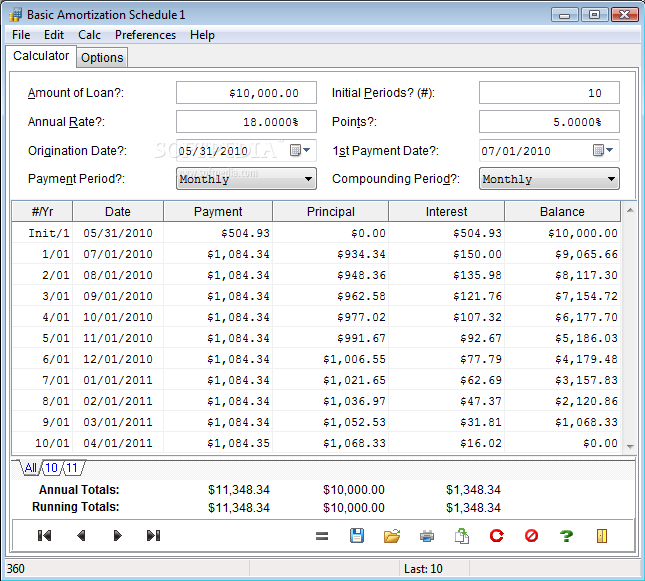Select the All year tab
This screenshot has width=645, height=581.
[30, 468]
